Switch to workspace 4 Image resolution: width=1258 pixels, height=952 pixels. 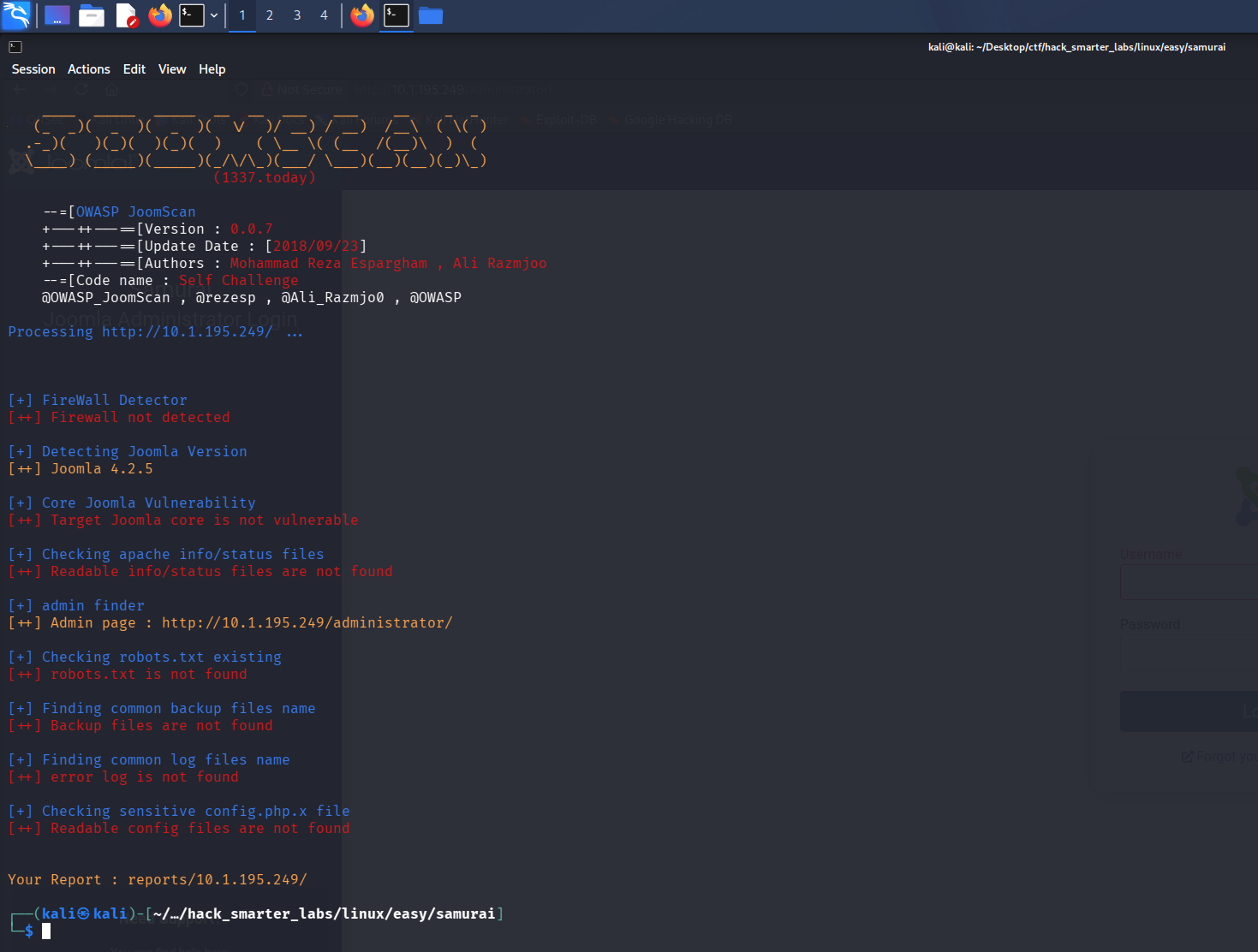(x=324, y=15)
